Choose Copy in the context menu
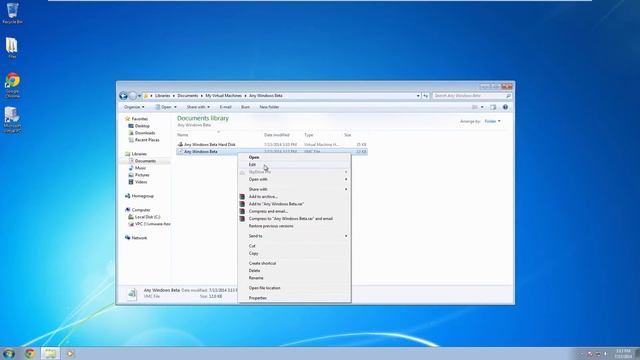The height and width of the screenshot is (360, 640). coord(294,253)
